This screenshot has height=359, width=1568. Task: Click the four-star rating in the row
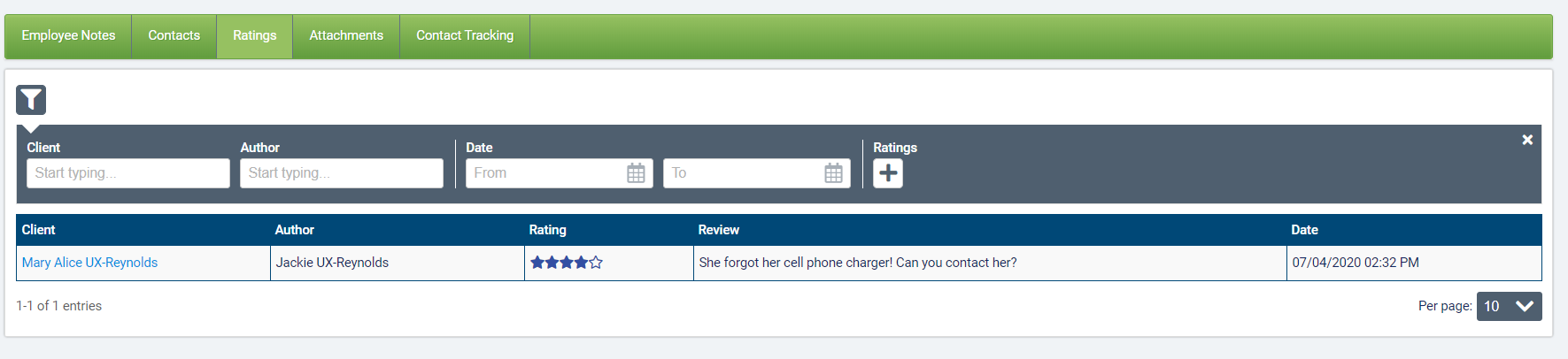[x=567, y=263]
